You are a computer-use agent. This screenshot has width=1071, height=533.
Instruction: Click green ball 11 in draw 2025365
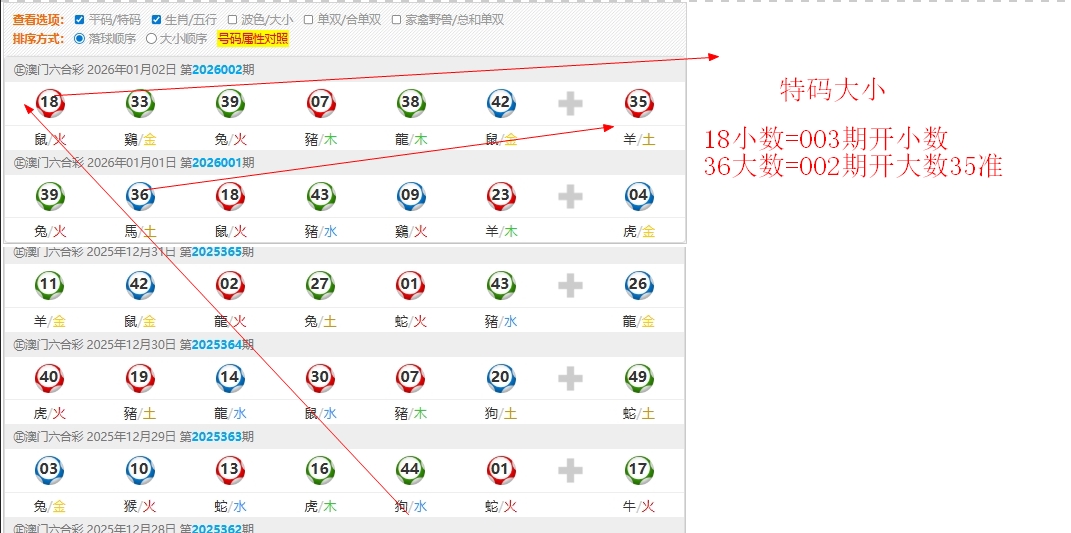tap(50, 285)
